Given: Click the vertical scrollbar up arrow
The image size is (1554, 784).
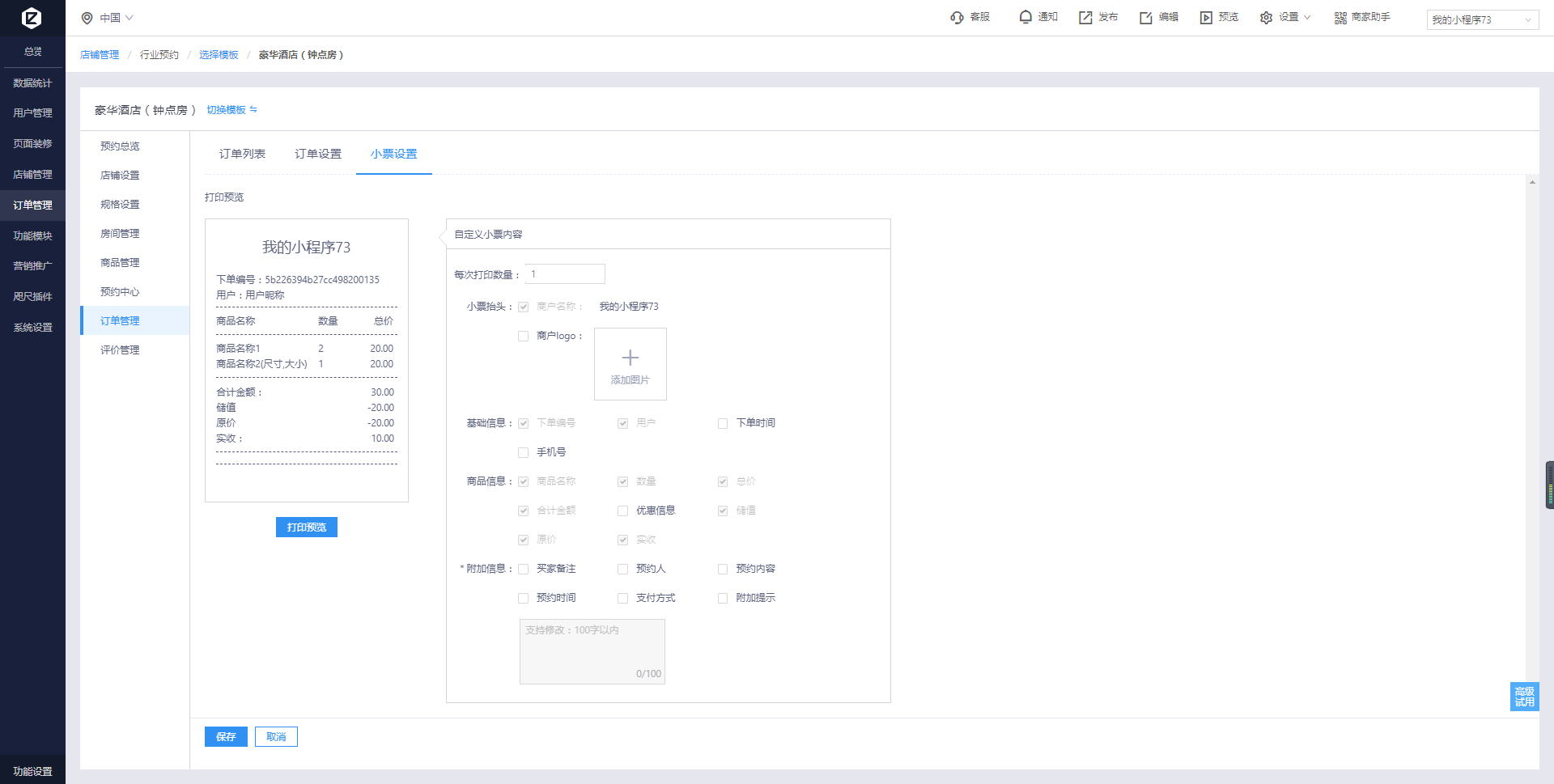Looking at the screenshot, I should click(1532, 182).
